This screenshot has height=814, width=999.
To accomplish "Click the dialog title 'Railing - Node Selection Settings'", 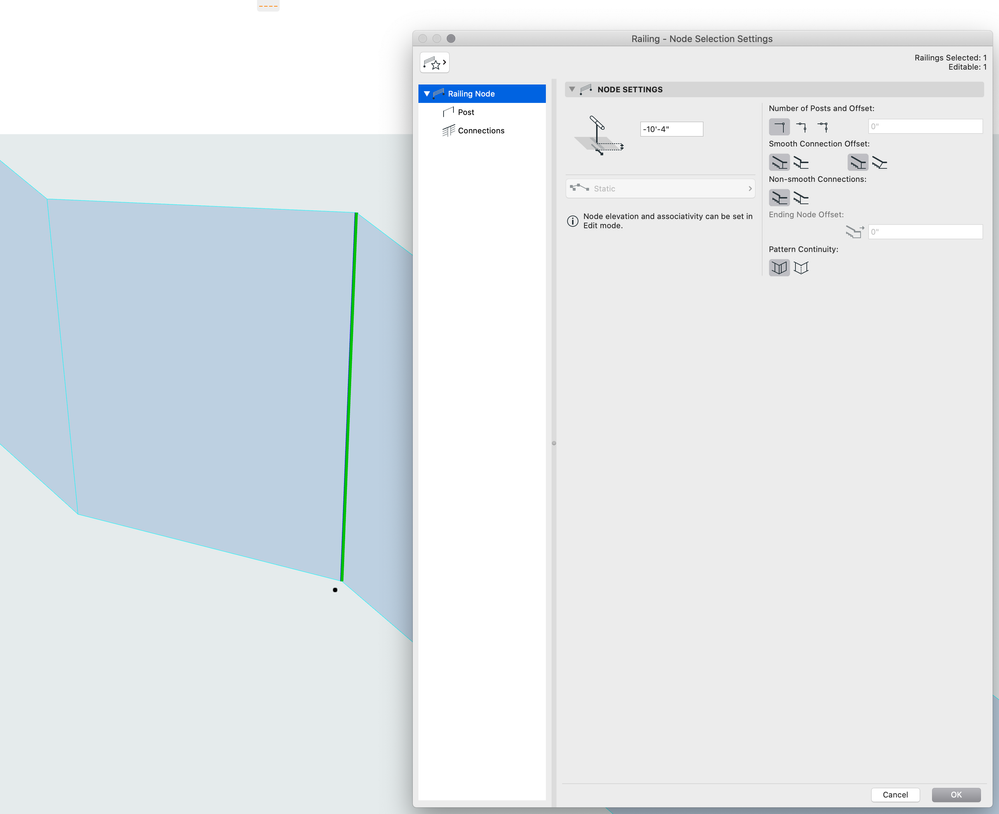I will pyautogui.click(x=701, y=39).
